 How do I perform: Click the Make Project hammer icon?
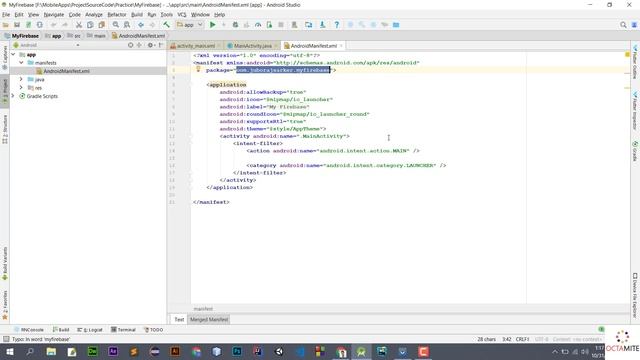tap(166, 25)
